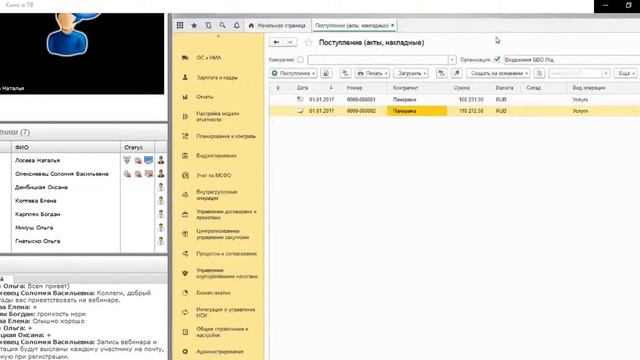This screenshot has height=360, width=640.
Task: Open Администрирование section
Action: point(220,352)
